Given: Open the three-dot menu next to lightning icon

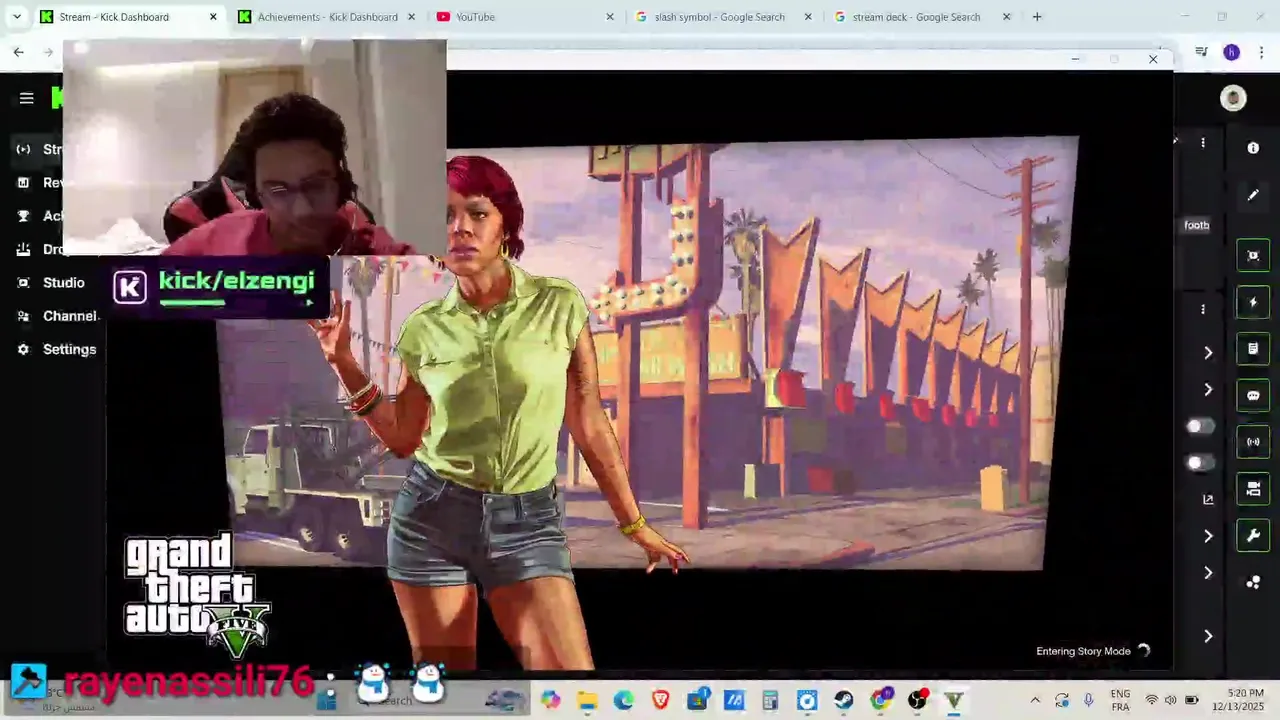Looking at the screenshot, I should tap(1203, 309).
